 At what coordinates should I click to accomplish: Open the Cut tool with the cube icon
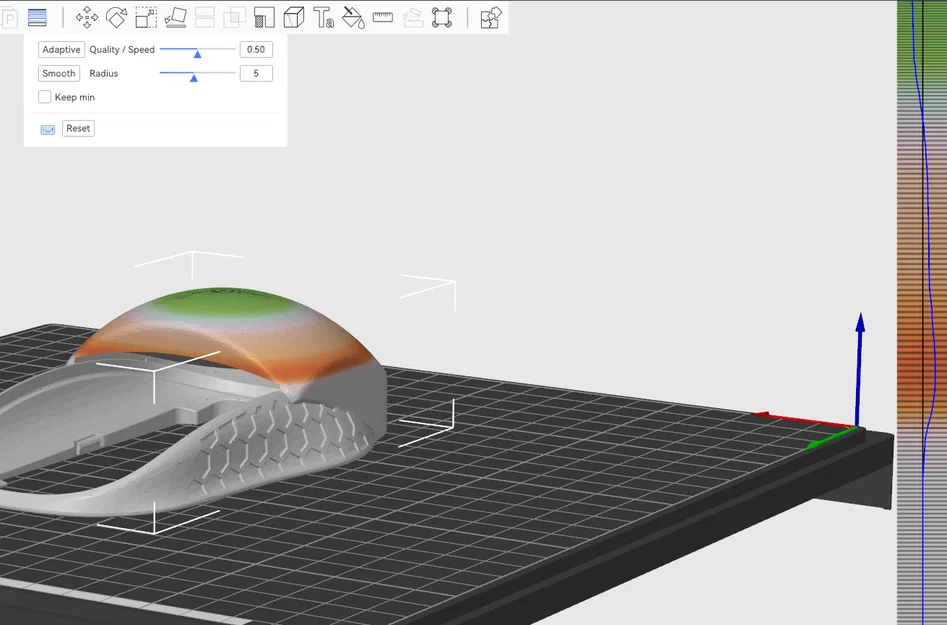click(294, 17)
